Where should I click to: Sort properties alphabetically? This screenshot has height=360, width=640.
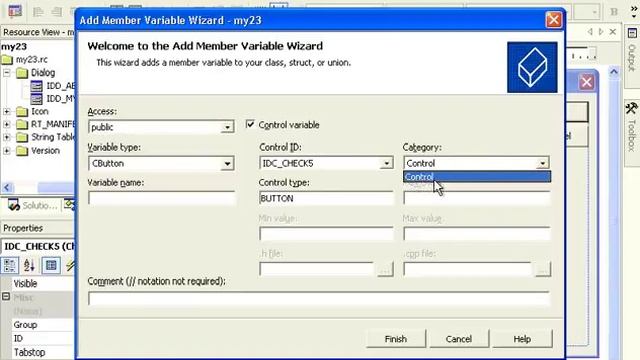29,265
